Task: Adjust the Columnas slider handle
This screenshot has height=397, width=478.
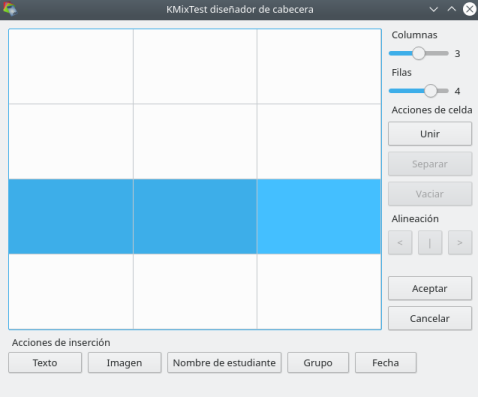Action: coord(418,53)
